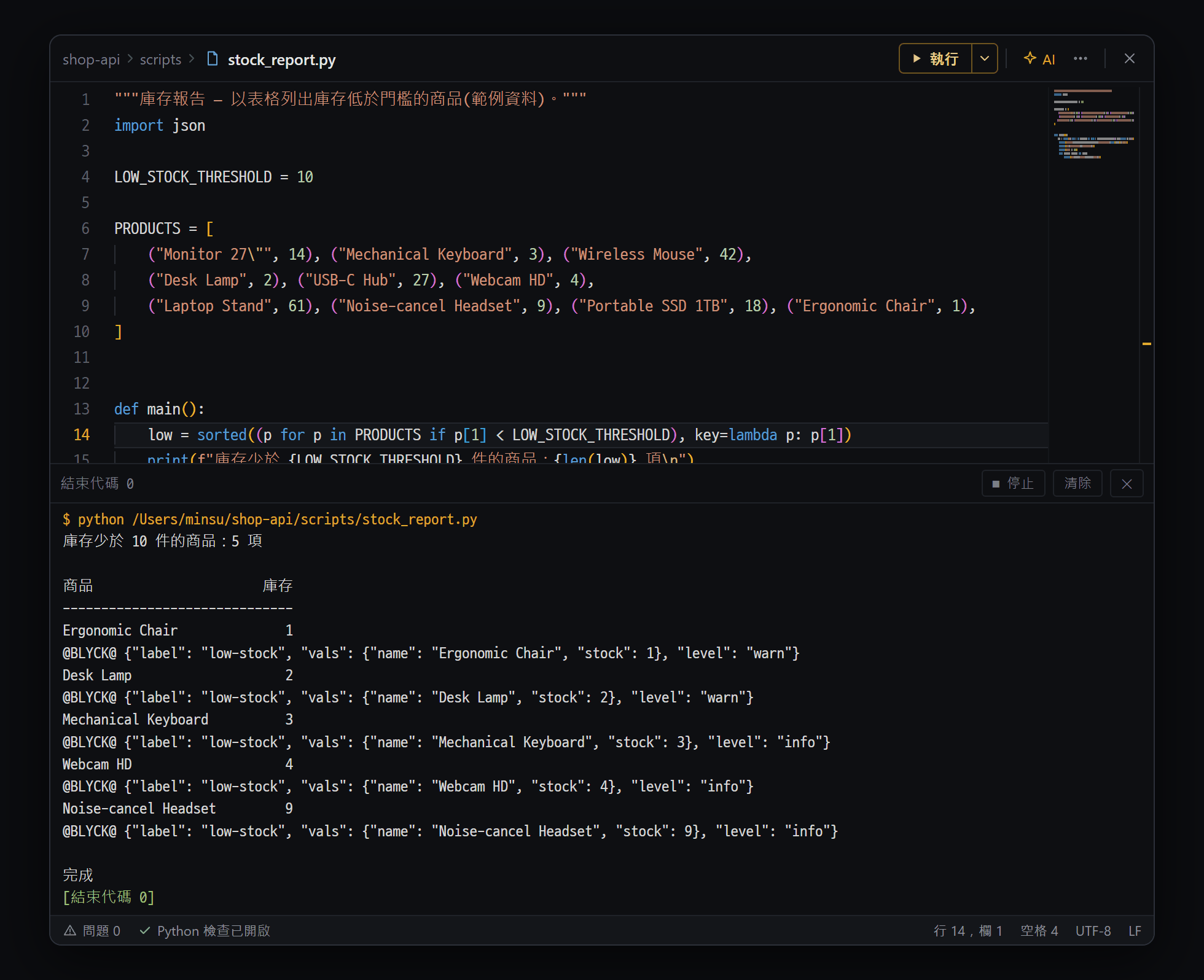Close the stock_report.py editor
Image resolution: width=1204 pixels, height=980 pixels.
click(1129, 59)
